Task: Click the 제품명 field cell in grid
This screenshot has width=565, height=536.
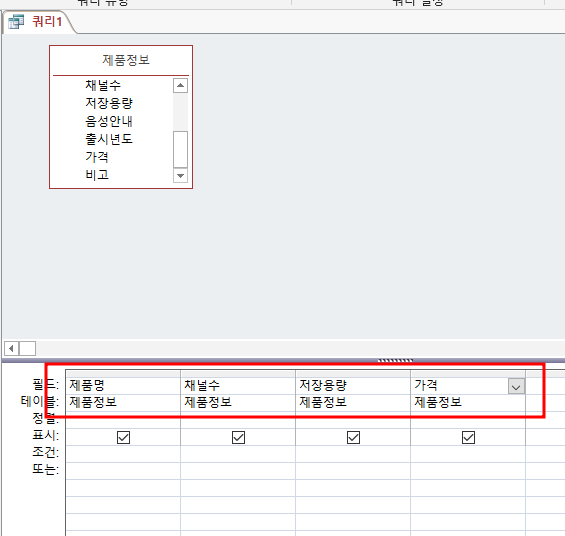Action: (x=123, y=385)
